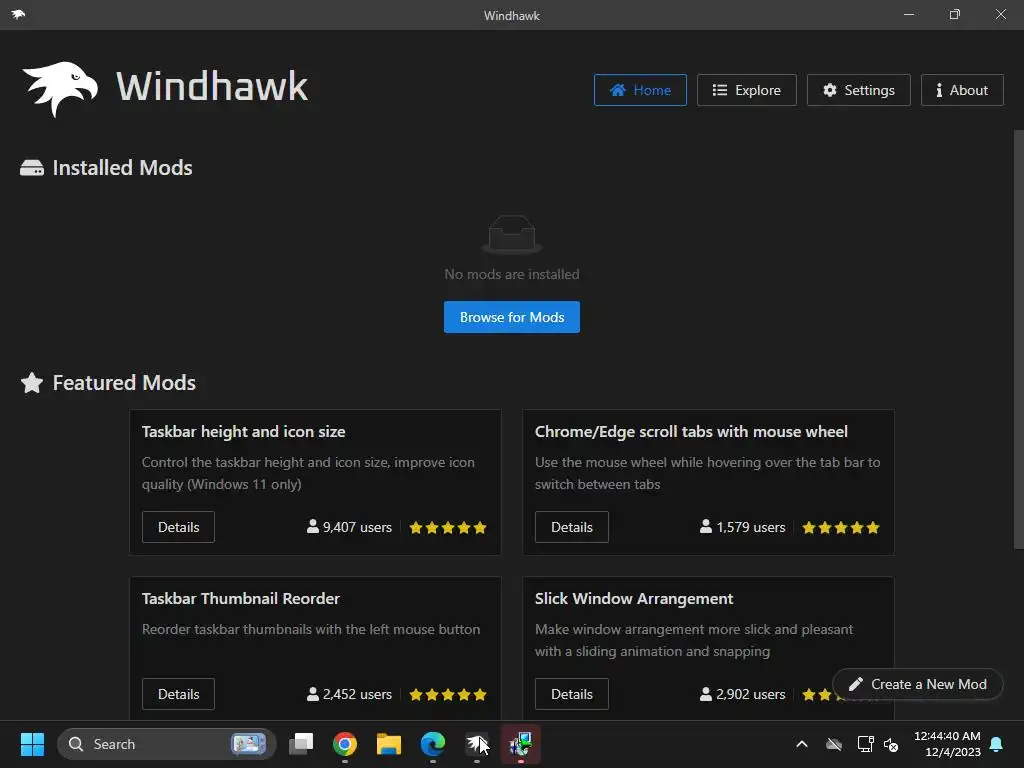The image size is (1024, 768).
Task: Click the user icon beside 2,452 users
Action: pyautogui.click(x=313, y=694)
